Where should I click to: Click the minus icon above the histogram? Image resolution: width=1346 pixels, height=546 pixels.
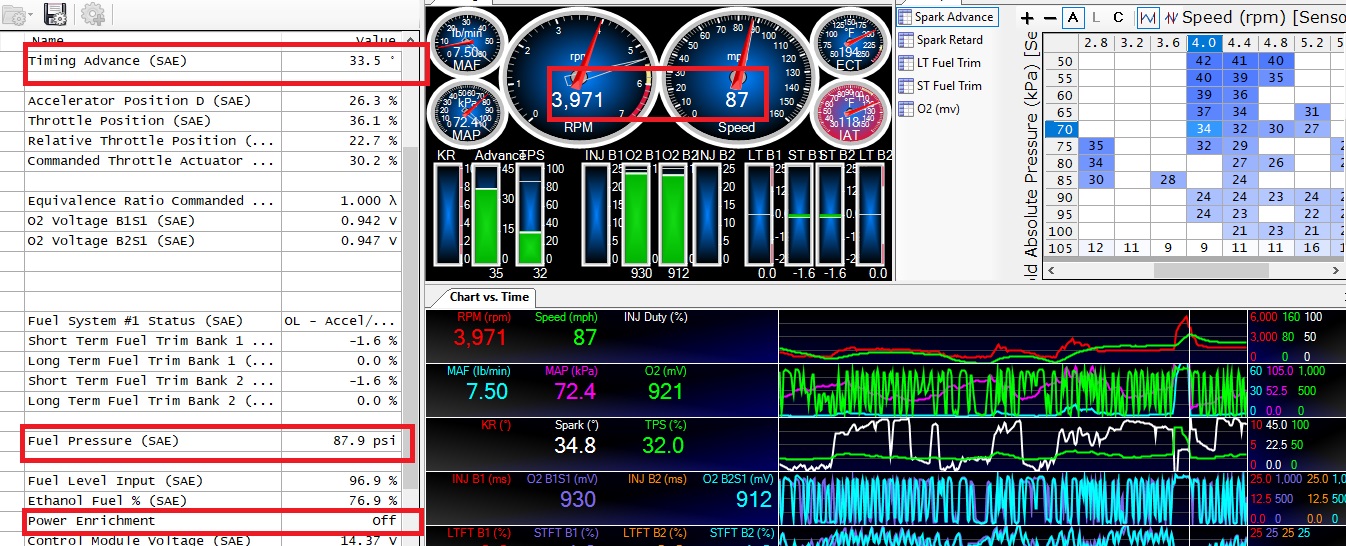tap(1049, 18)
